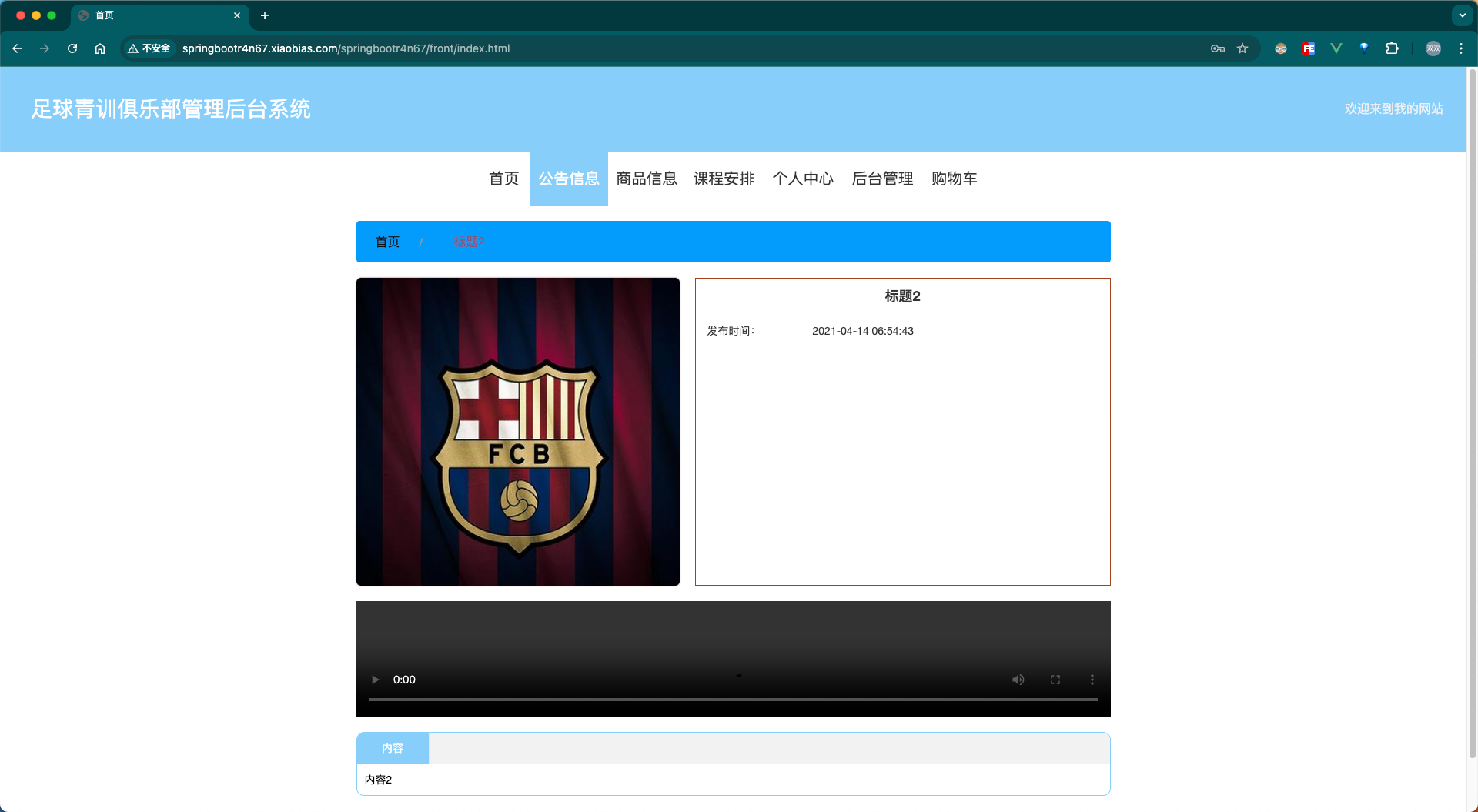Open 购物车 navigation item
The width and height of the screenshot is (1478, 812).
pyautogui.click(x=955, y=179)
